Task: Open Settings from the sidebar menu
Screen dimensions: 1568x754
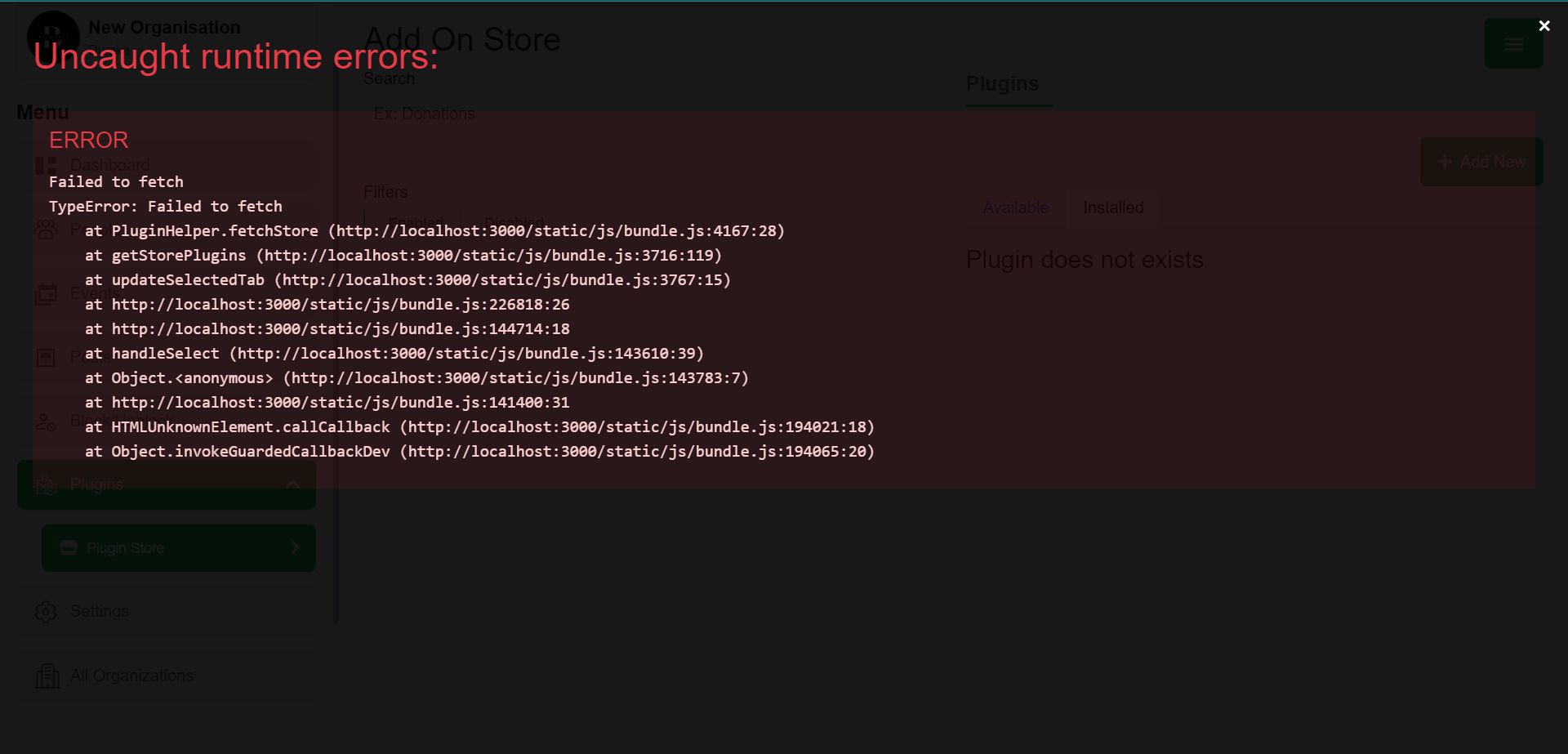Action: click(x=99, y=611)
